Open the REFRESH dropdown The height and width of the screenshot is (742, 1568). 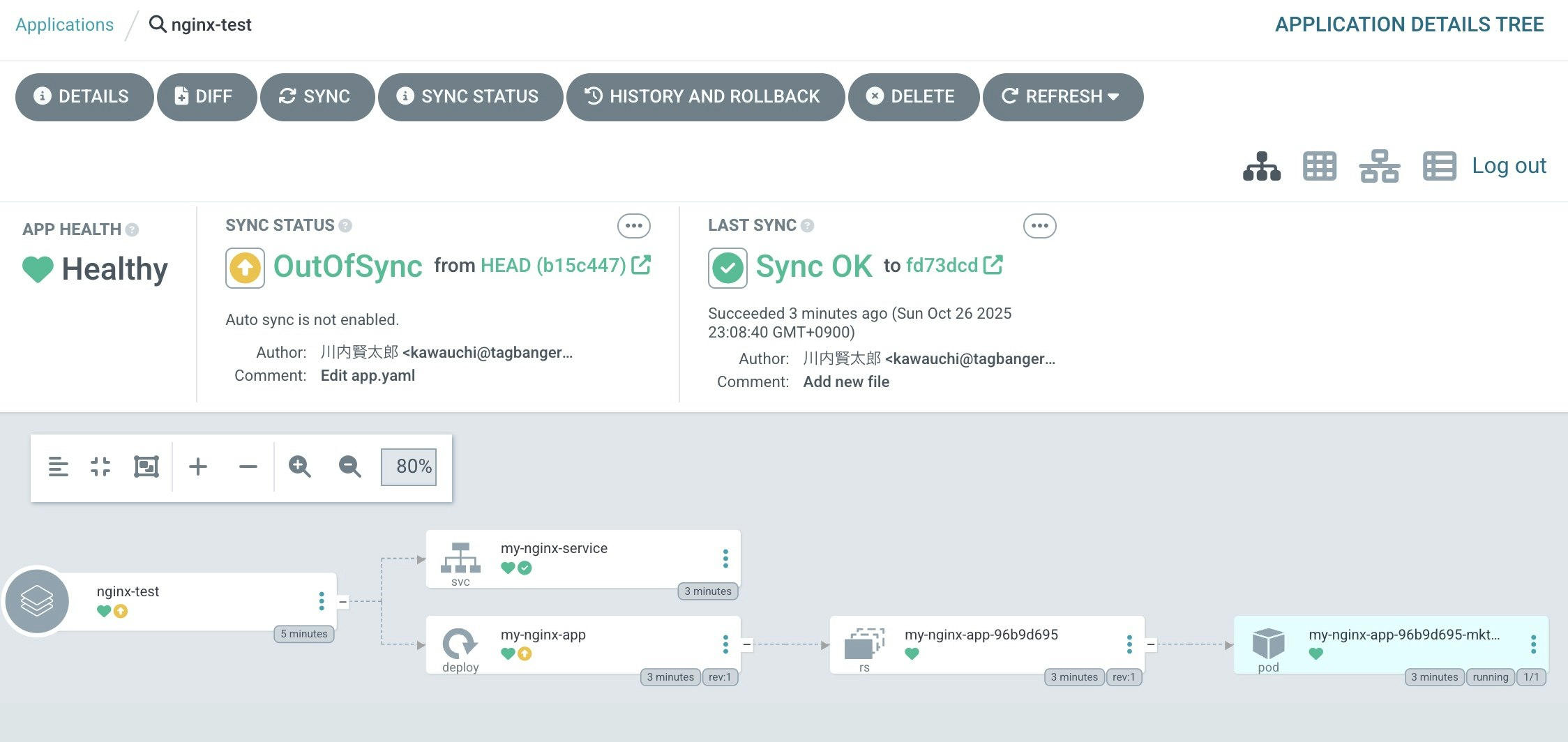pos(1062,97)
